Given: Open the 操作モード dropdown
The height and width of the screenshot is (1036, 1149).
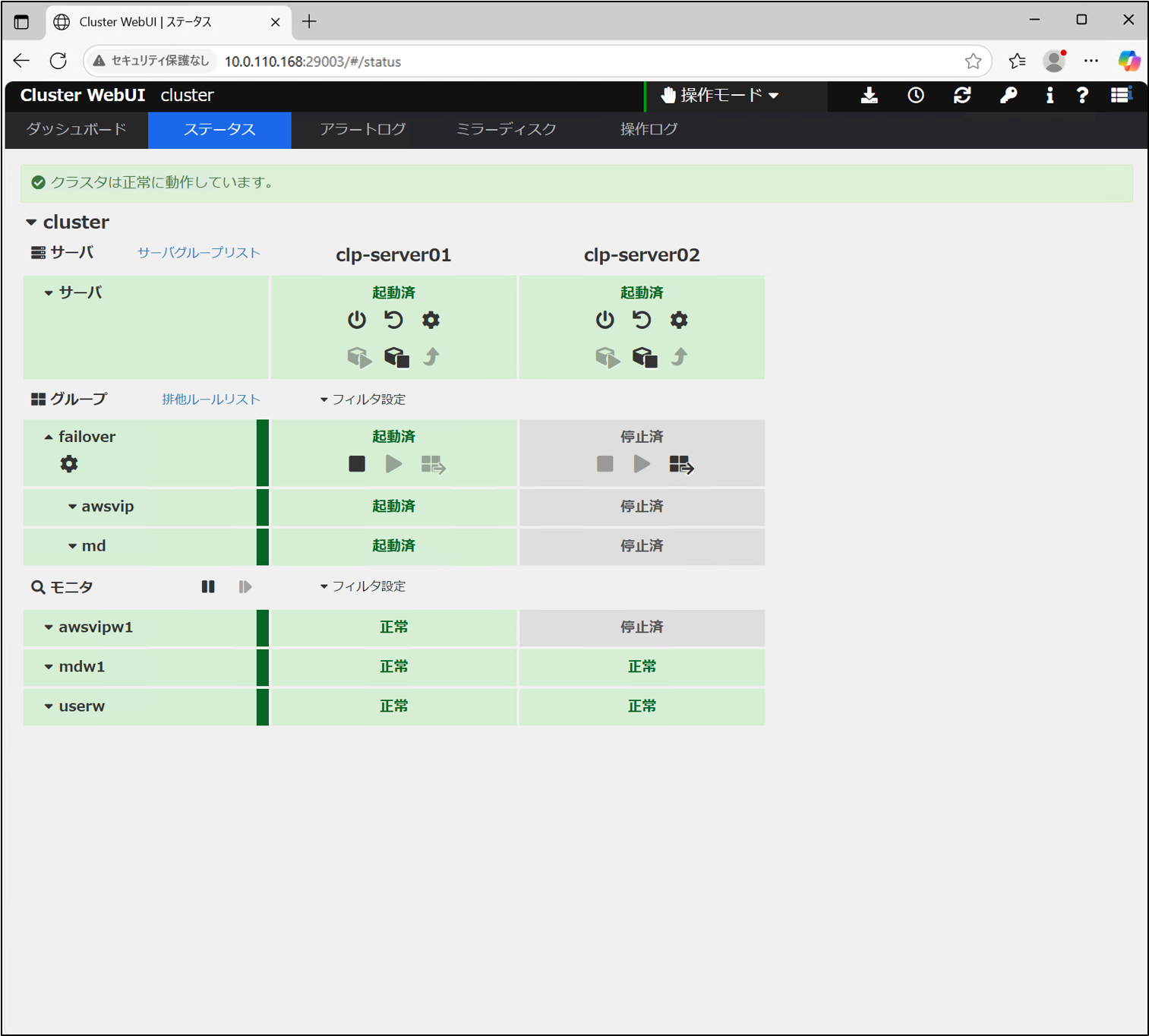Looking at the screenshot, I should click(x=719, y=96).
